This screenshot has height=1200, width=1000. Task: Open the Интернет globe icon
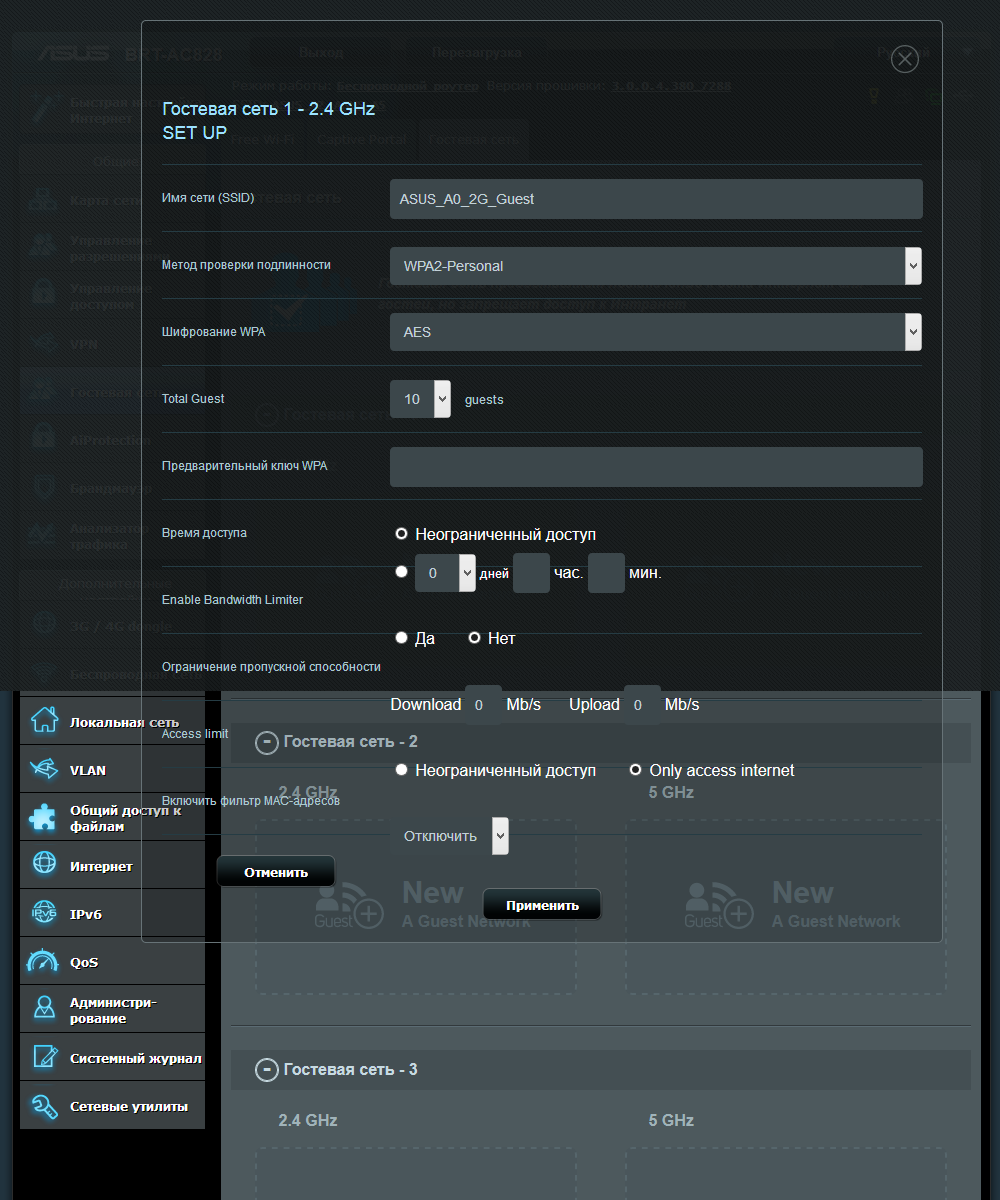pos(44,865)
